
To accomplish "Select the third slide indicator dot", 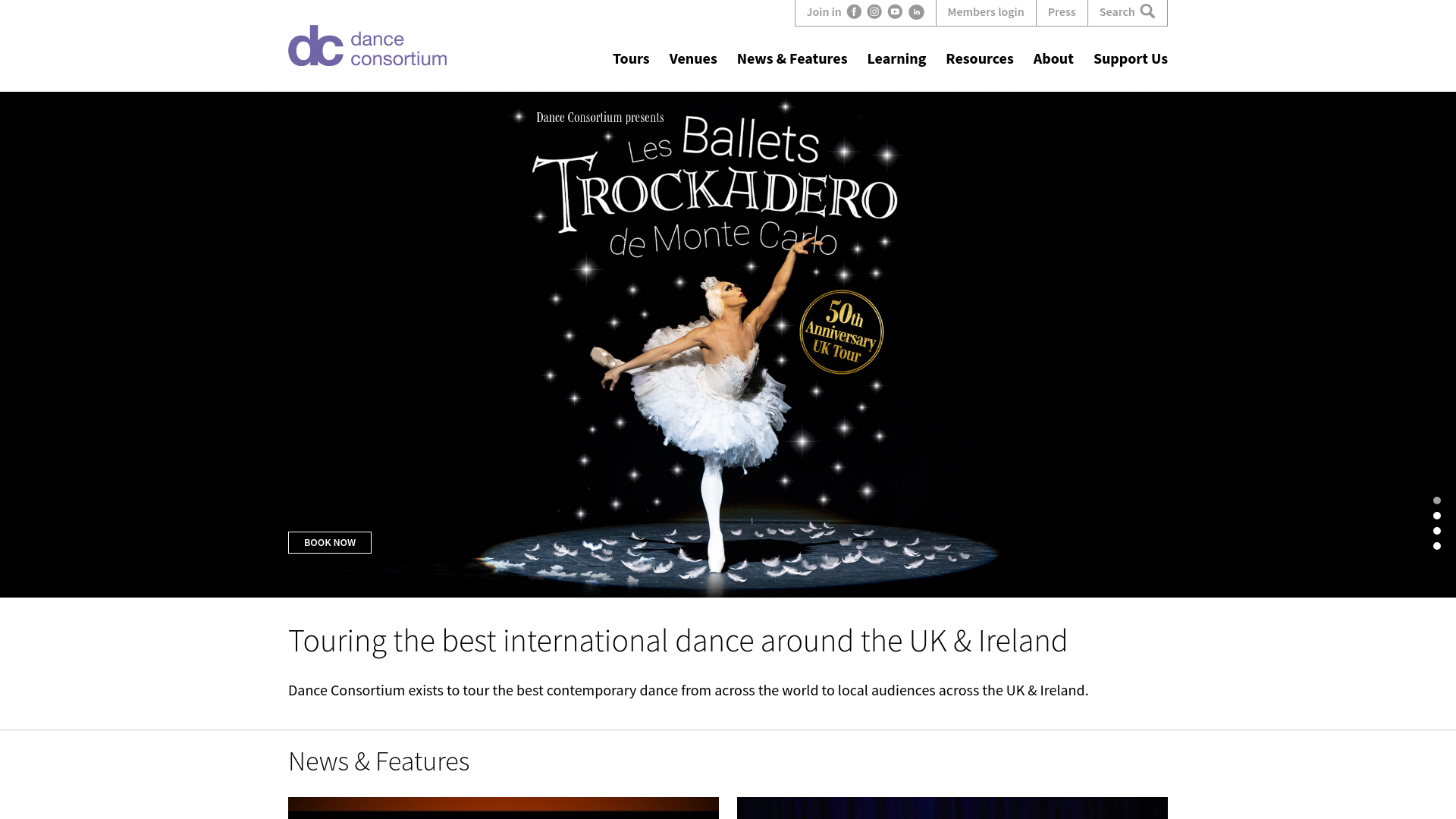I will point(1437,531).
